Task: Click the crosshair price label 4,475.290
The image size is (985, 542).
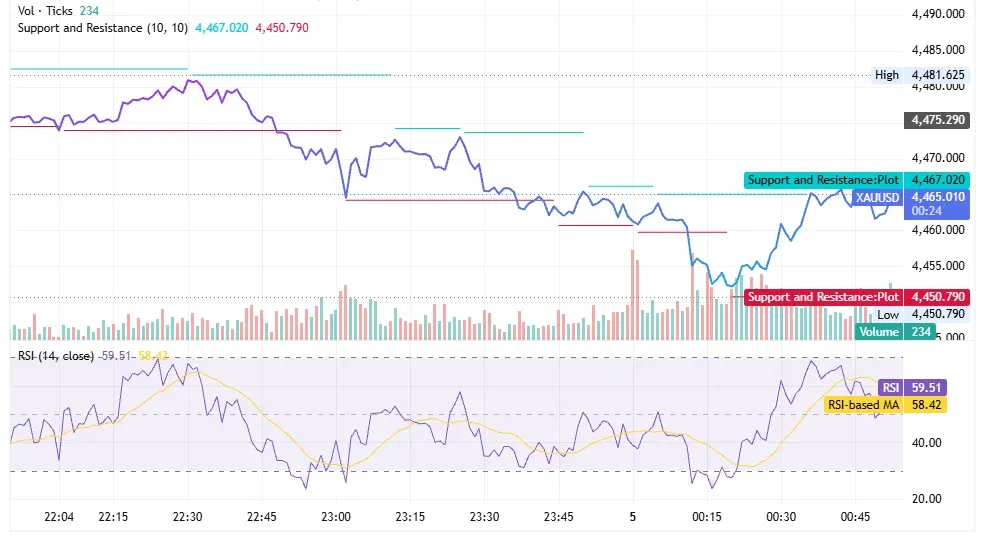Action: coord(937,120)
